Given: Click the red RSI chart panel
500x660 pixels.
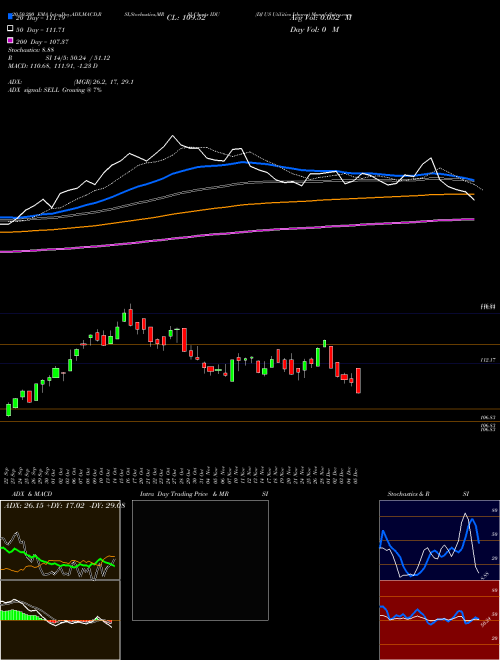Looking at the screenshot, I should pos(439,620).
